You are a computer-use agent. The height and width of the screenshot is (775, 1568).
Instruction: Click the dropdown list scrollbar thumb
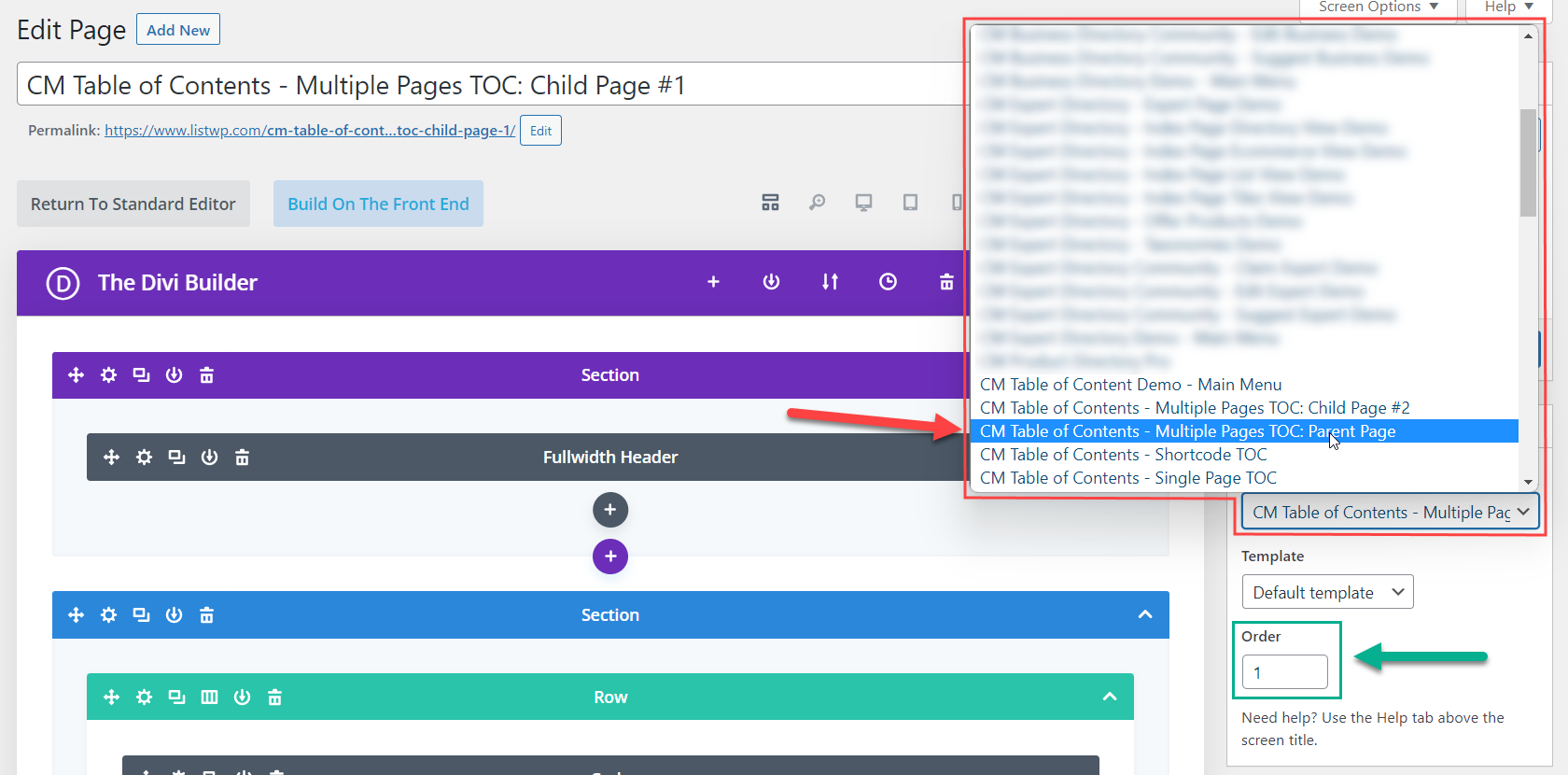[1528, 162]
